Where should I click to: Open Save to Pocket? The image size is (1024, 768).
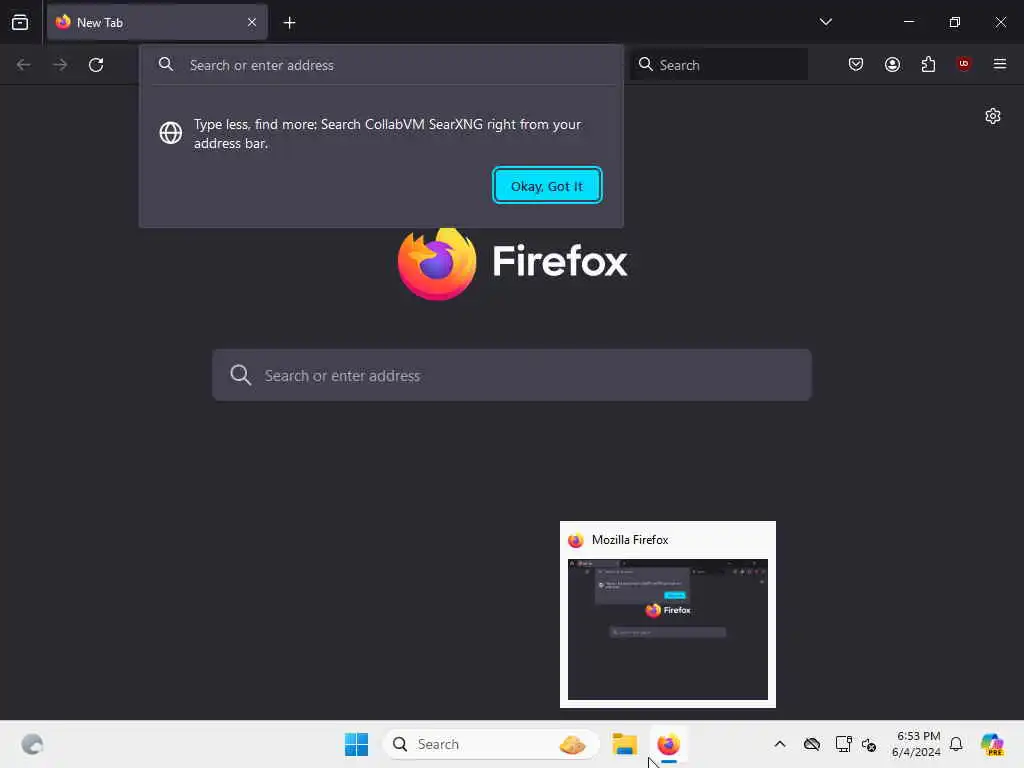(856, 64)
